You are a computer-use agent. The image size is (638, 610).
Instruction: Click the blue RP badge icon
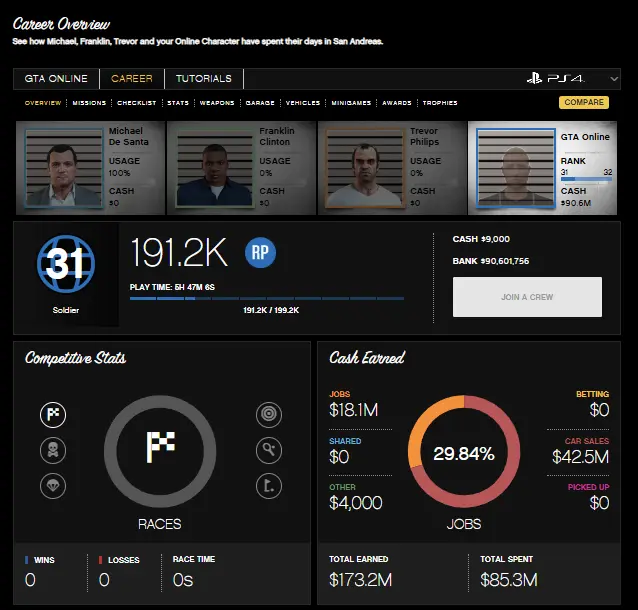(x=260, y=253)
